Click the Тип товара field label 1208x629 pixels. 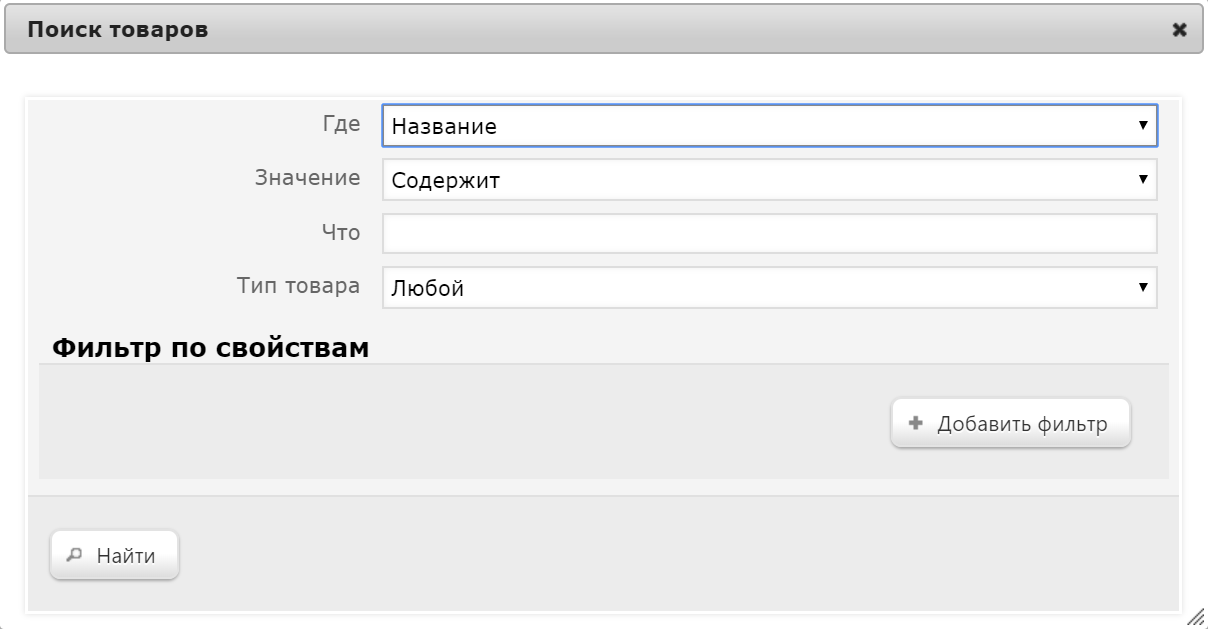coord(298,286)
